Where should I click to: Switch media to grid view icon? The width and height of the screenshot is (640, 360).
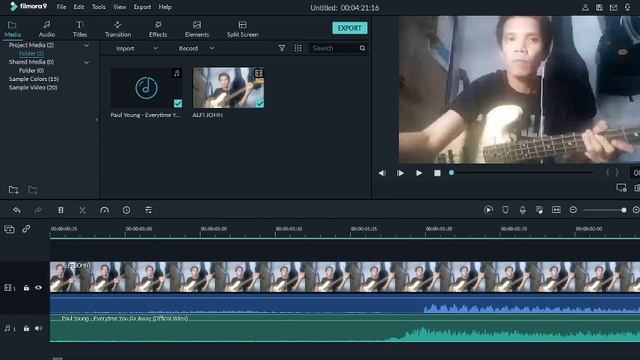pos(298,48)
